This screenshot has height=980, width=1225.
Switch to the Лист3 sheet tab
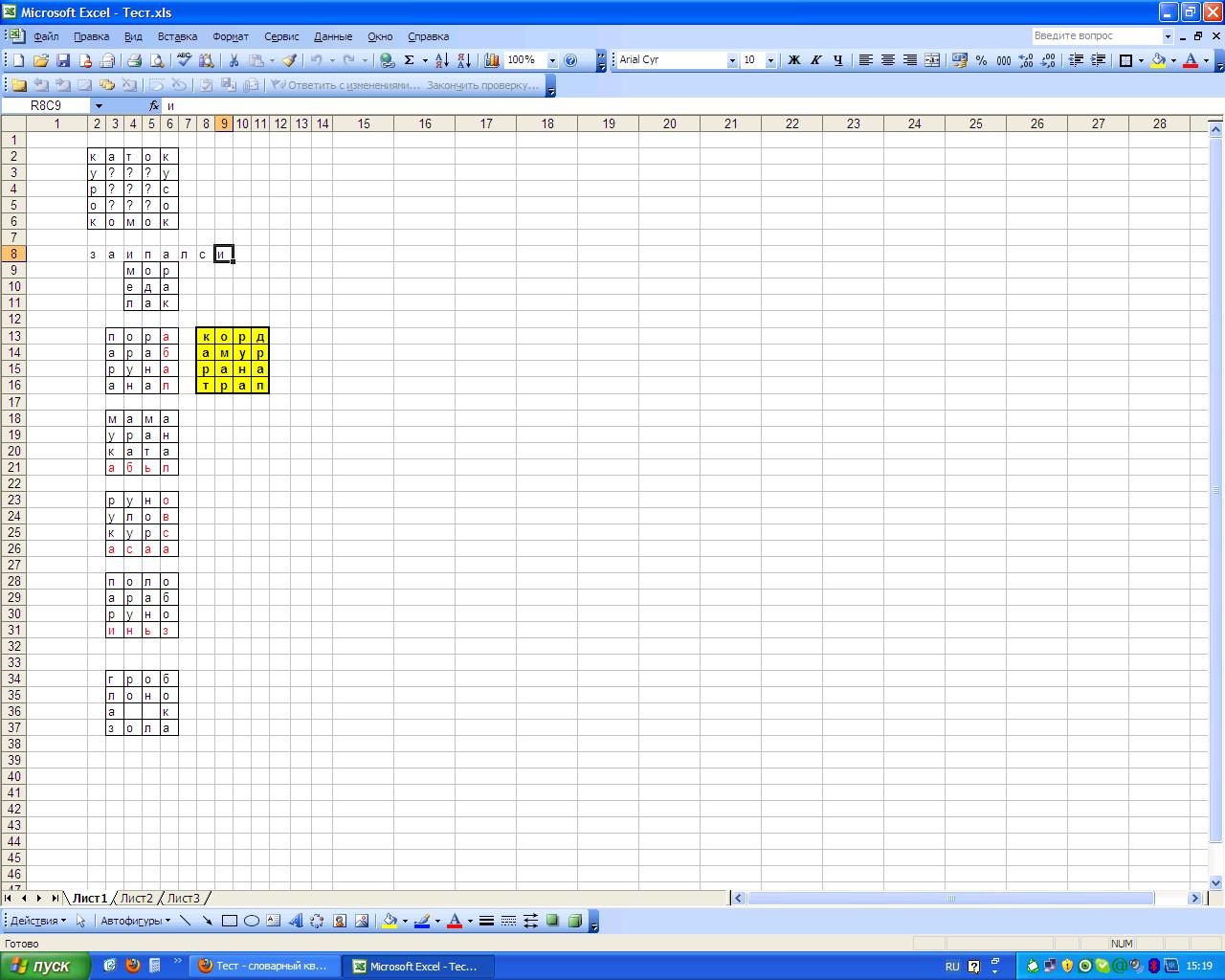pos(183,898)
